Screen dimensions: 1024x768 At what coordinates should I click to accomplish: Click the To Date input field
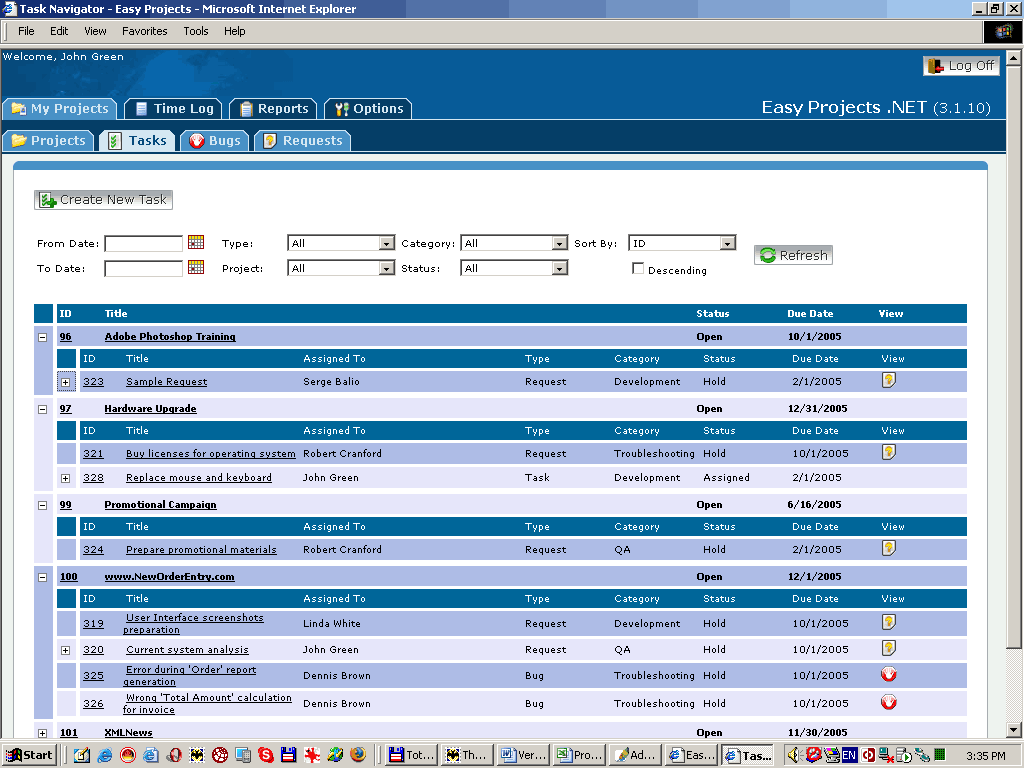pos(144,268)
